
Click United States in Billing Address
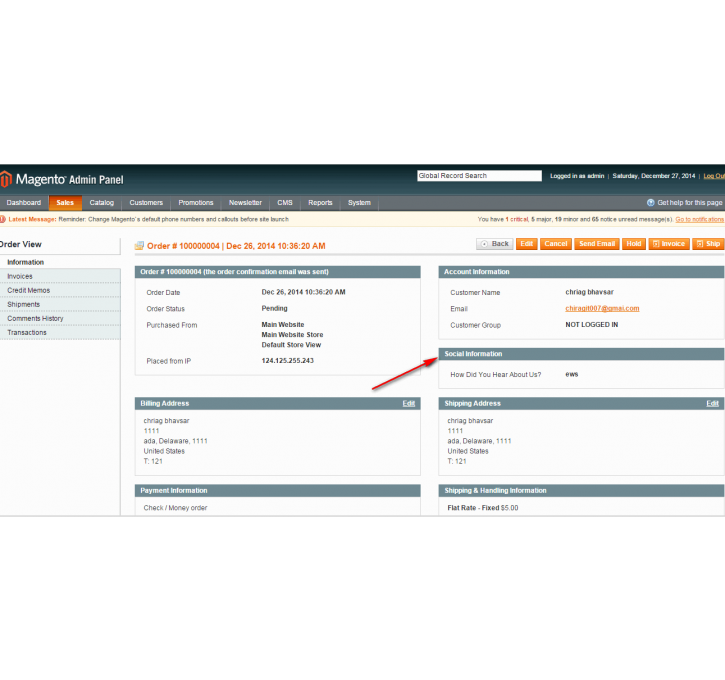(164, 451)
